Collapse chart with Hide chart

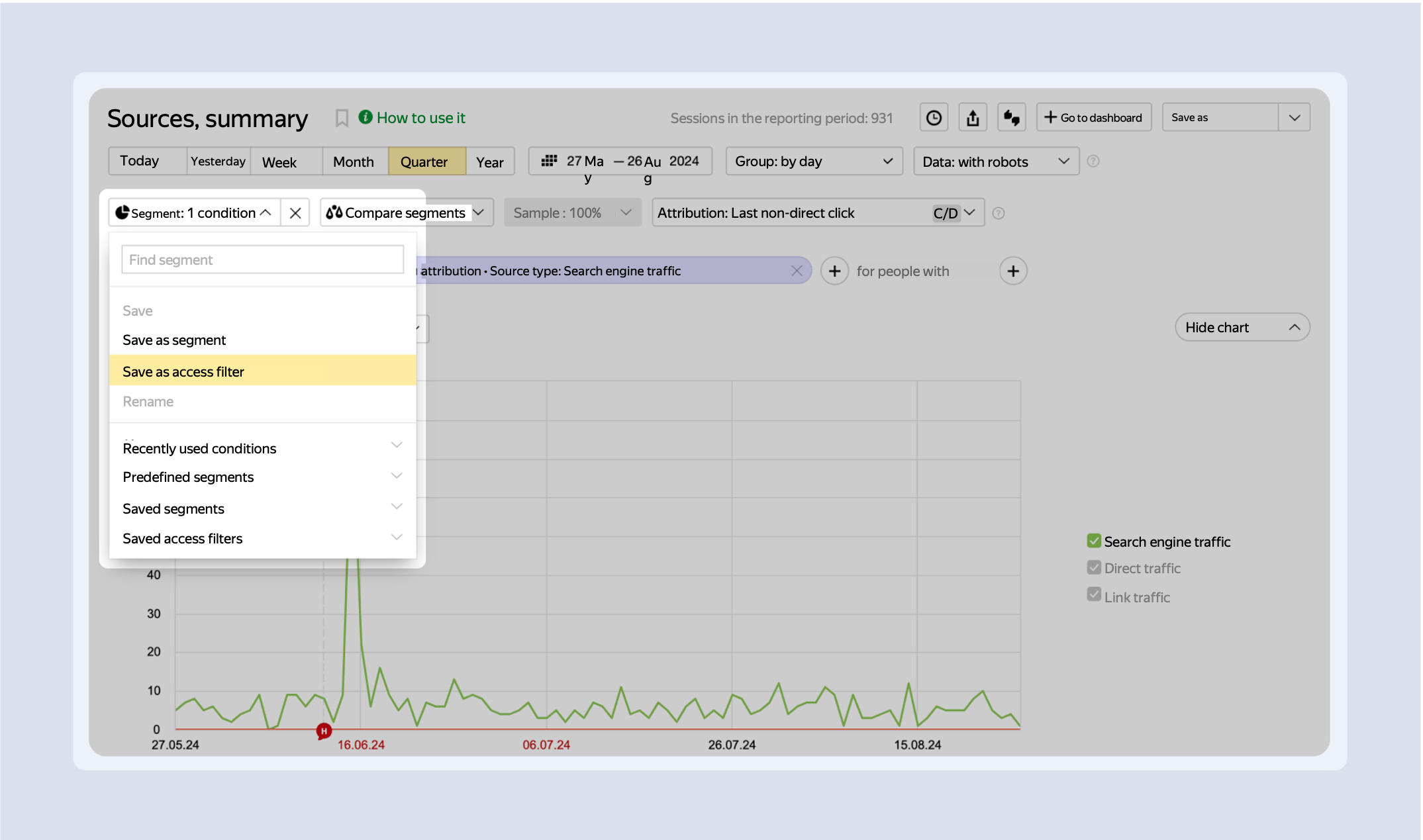(x=1242, y=328)
